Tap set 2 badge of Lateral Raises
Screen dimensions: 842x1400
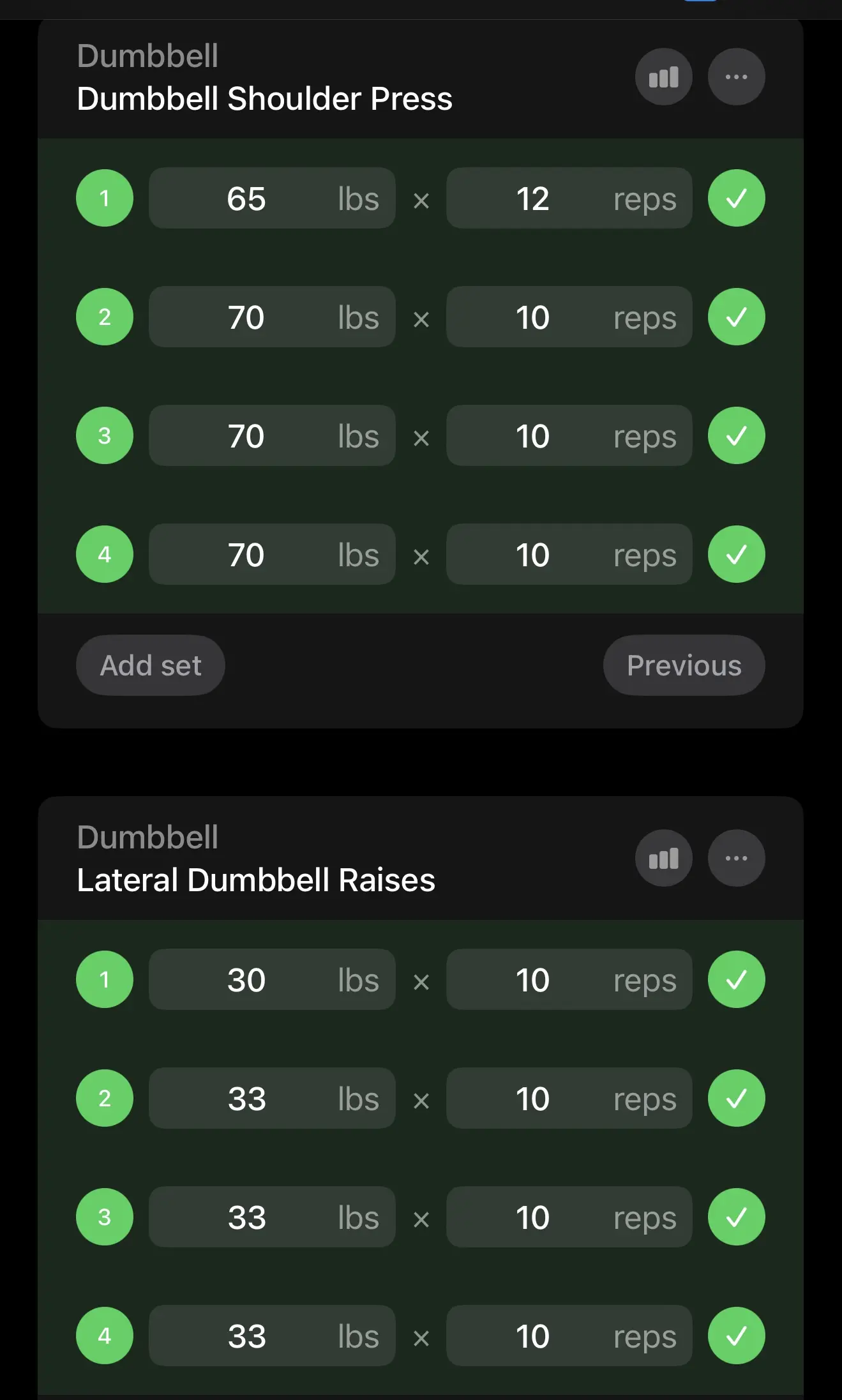pyautogui.click(x=105, y=1099)
